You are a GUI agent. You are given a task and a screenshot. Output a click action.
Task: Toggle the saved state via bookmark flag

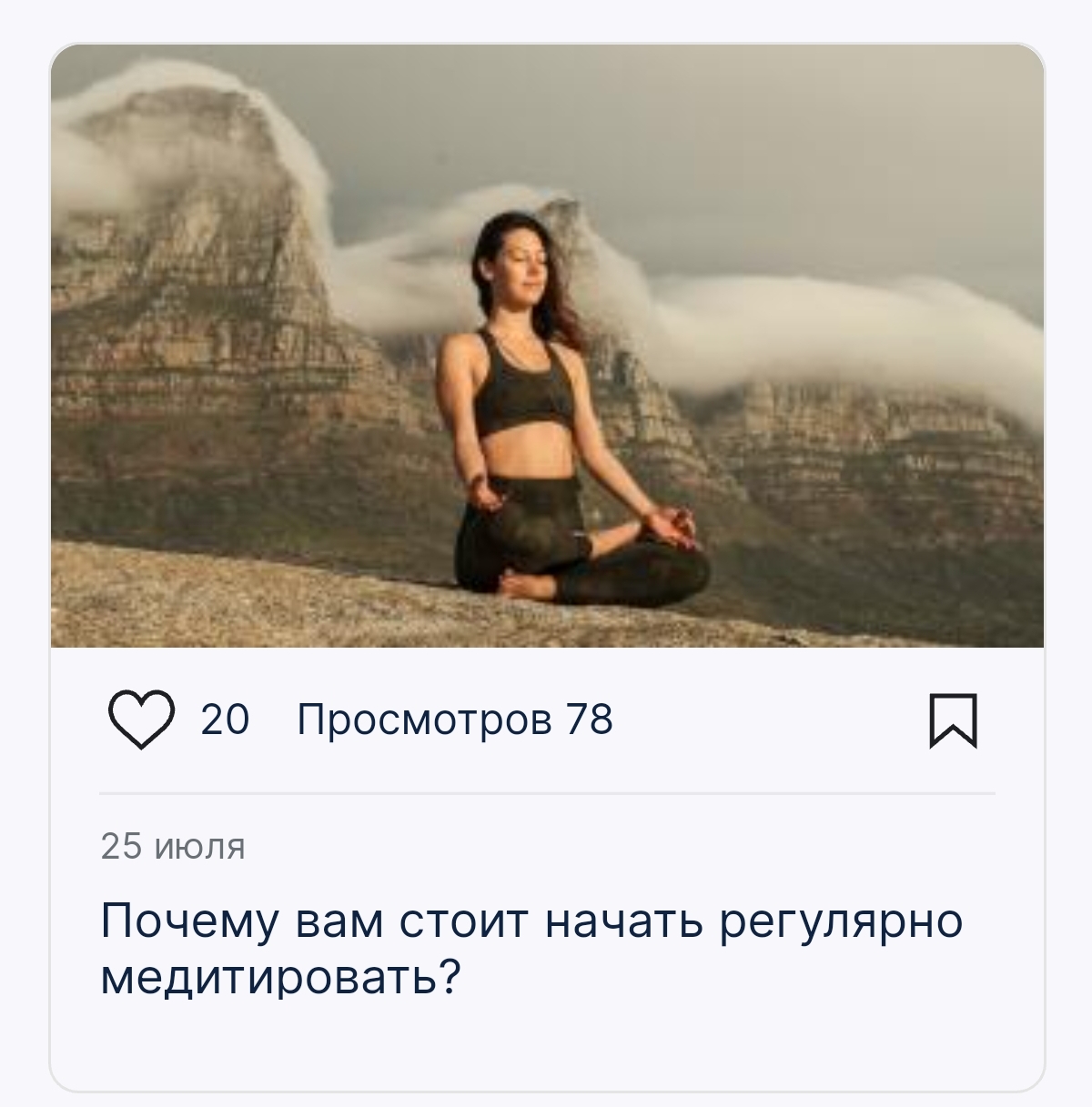953,720
